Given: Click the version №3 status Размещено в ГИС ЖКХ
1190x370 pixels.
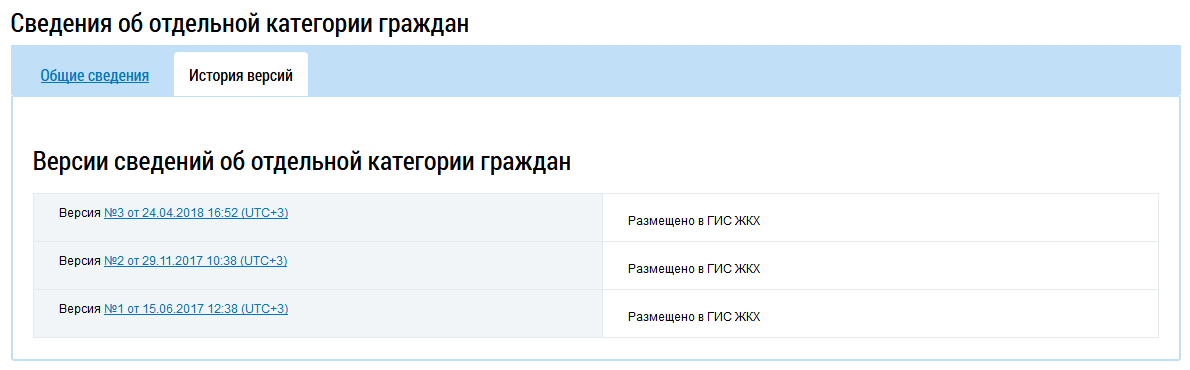Looking at the screenshot, I should tap(694, 221).
